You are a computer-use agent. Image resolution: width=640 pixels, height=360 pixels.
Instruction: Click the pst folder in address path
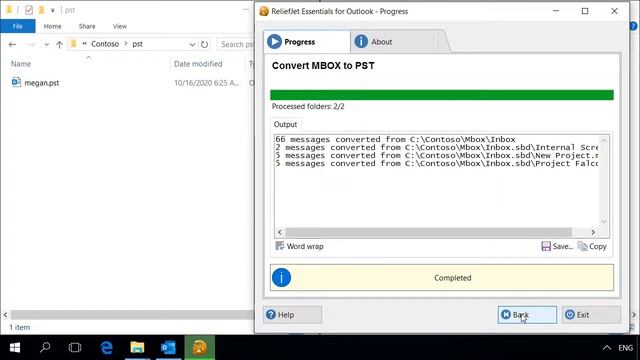pyautogui.click(x=138, y=44)
